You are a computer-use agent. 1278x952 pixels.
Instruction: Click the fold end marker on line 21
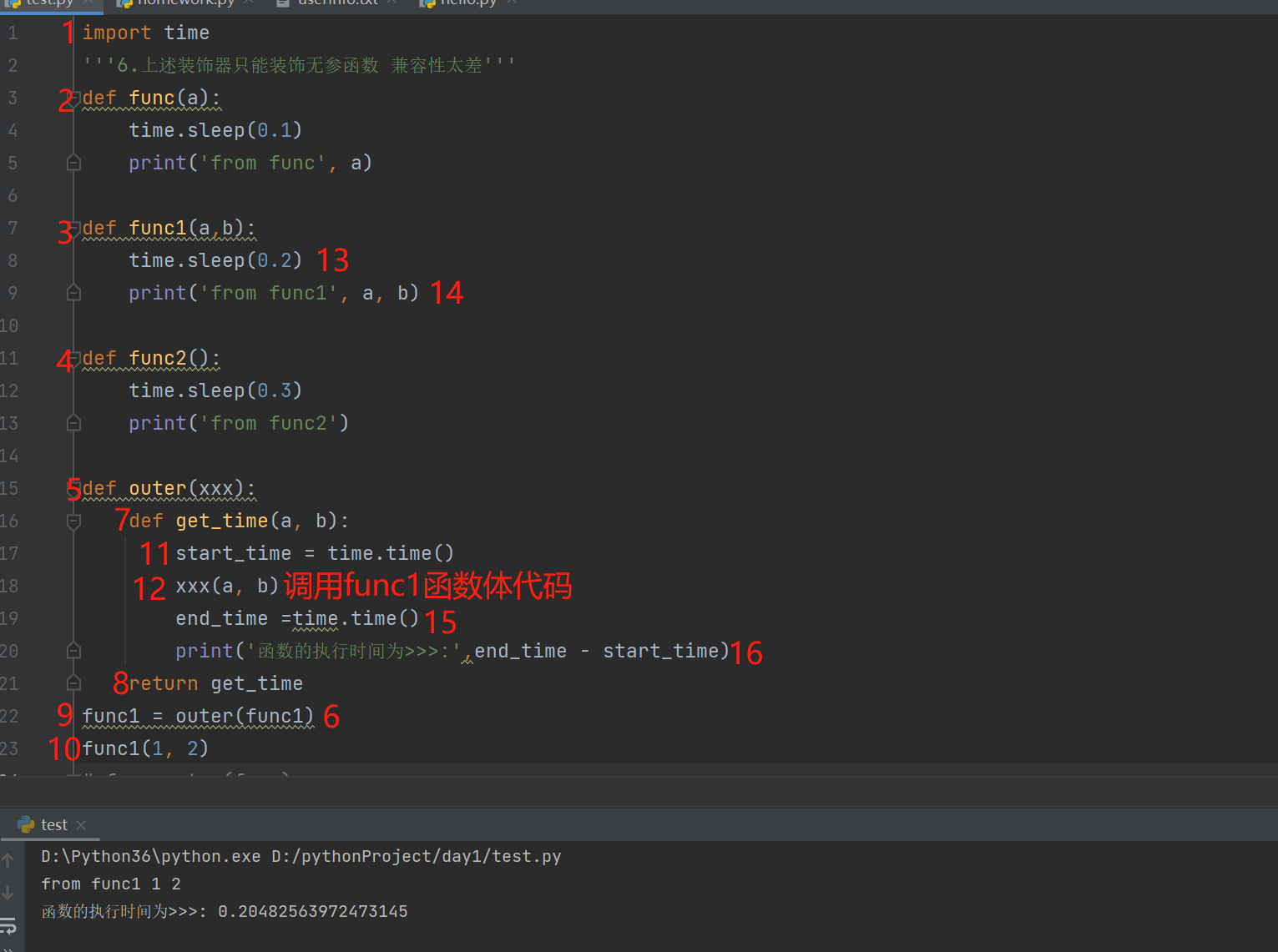(x=73, y=683)
